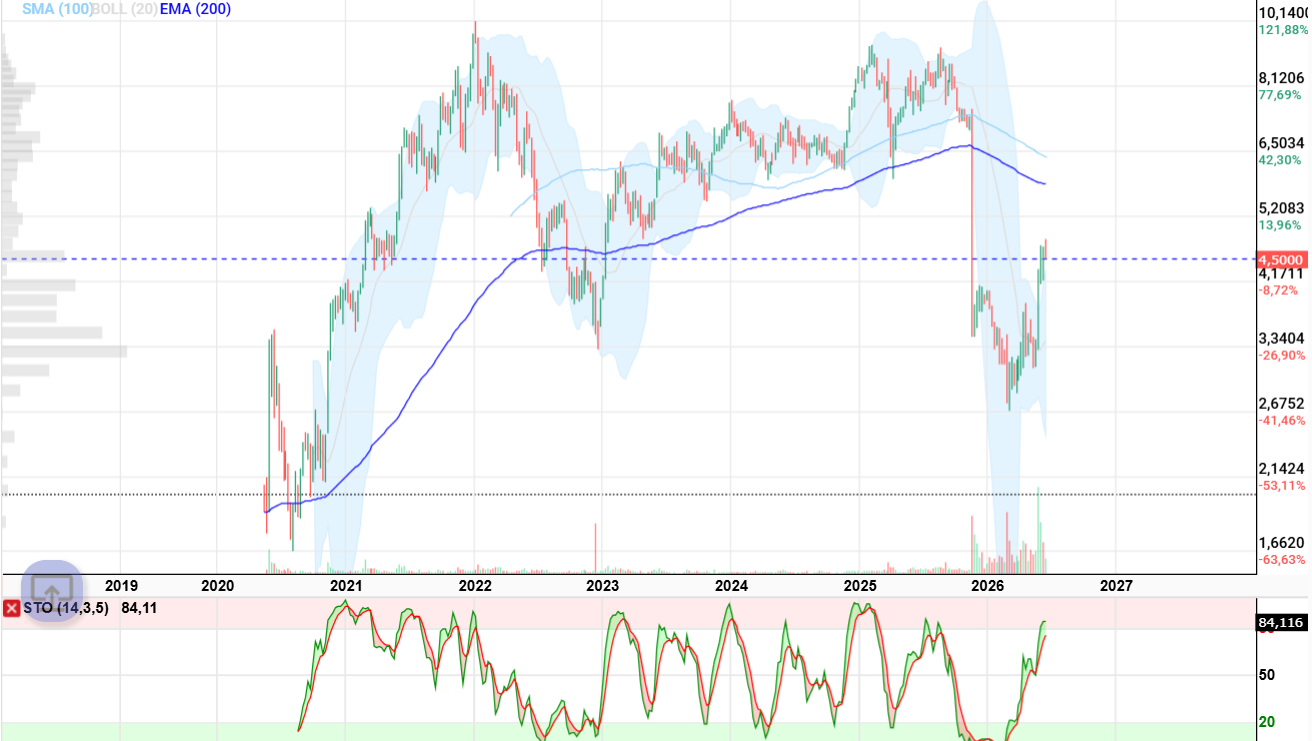Toggle the BOLL (20) indicator label
The height and width of the screenshot is (741, 1312).
[x=123, y=8]
